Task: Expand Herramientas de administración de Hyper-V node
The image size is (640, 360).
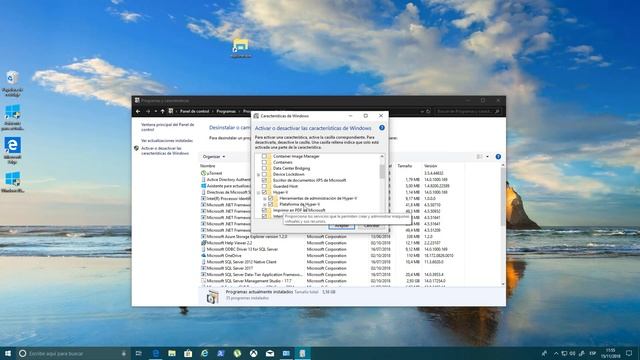Action: pyautogui.click(x=265, y=198)
